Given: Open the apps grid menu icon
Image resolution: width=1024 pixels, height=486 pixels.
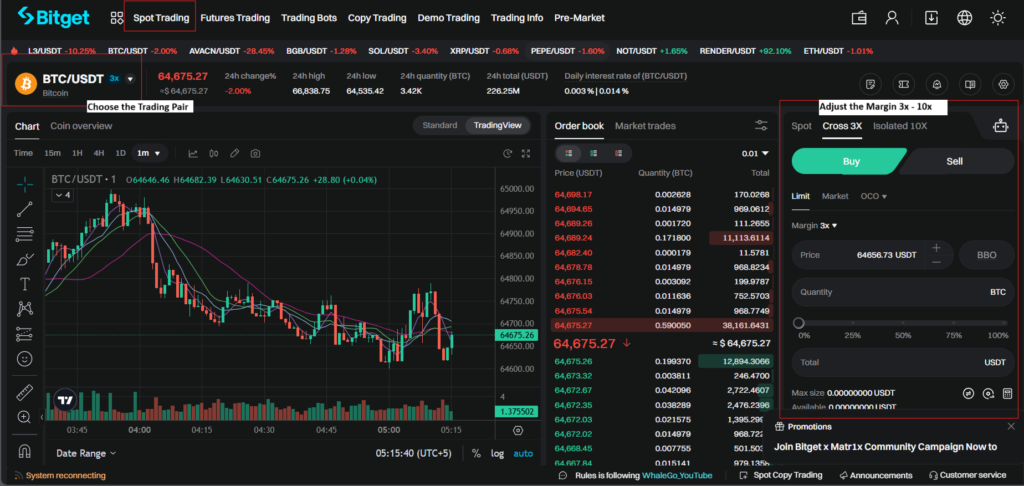Looking at the screenshot, I should pyautogui.click(x=117, y=18).
